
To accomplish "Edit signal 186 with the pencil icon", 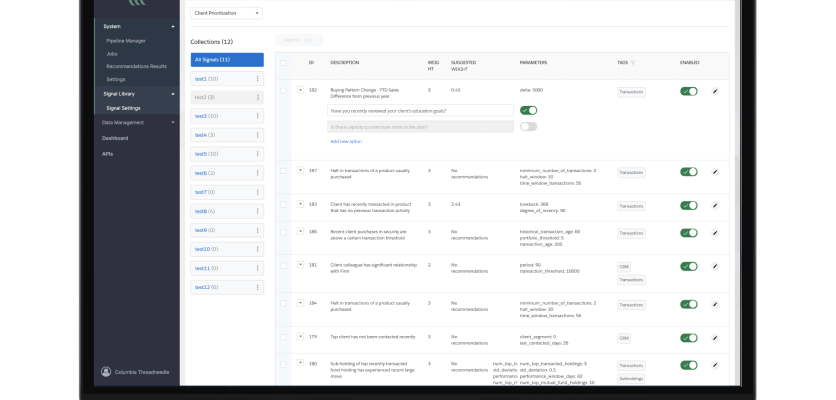I will (715, 233).
